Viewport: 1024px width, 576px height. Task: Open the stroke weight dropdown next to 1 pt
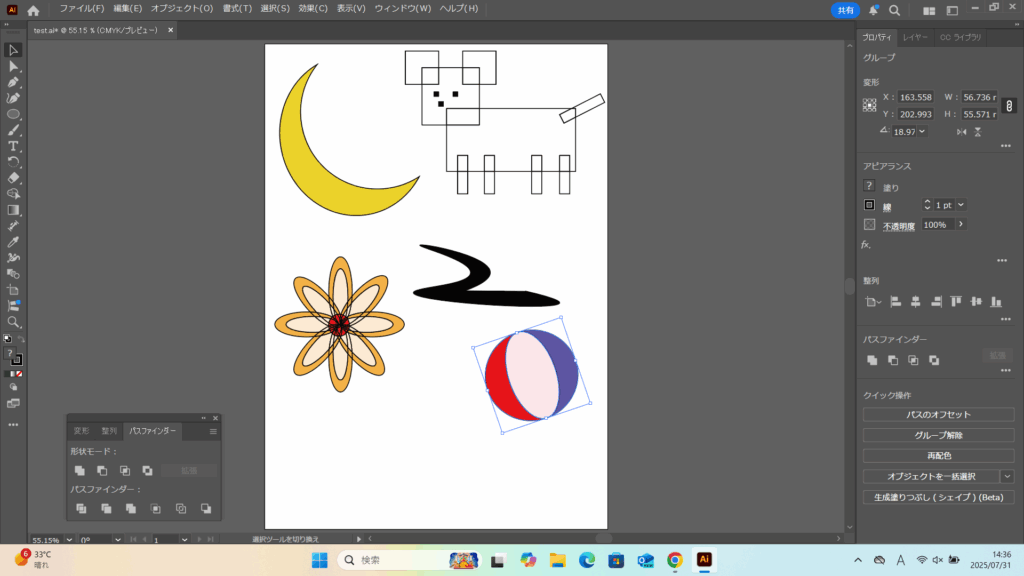click(961, 205)
